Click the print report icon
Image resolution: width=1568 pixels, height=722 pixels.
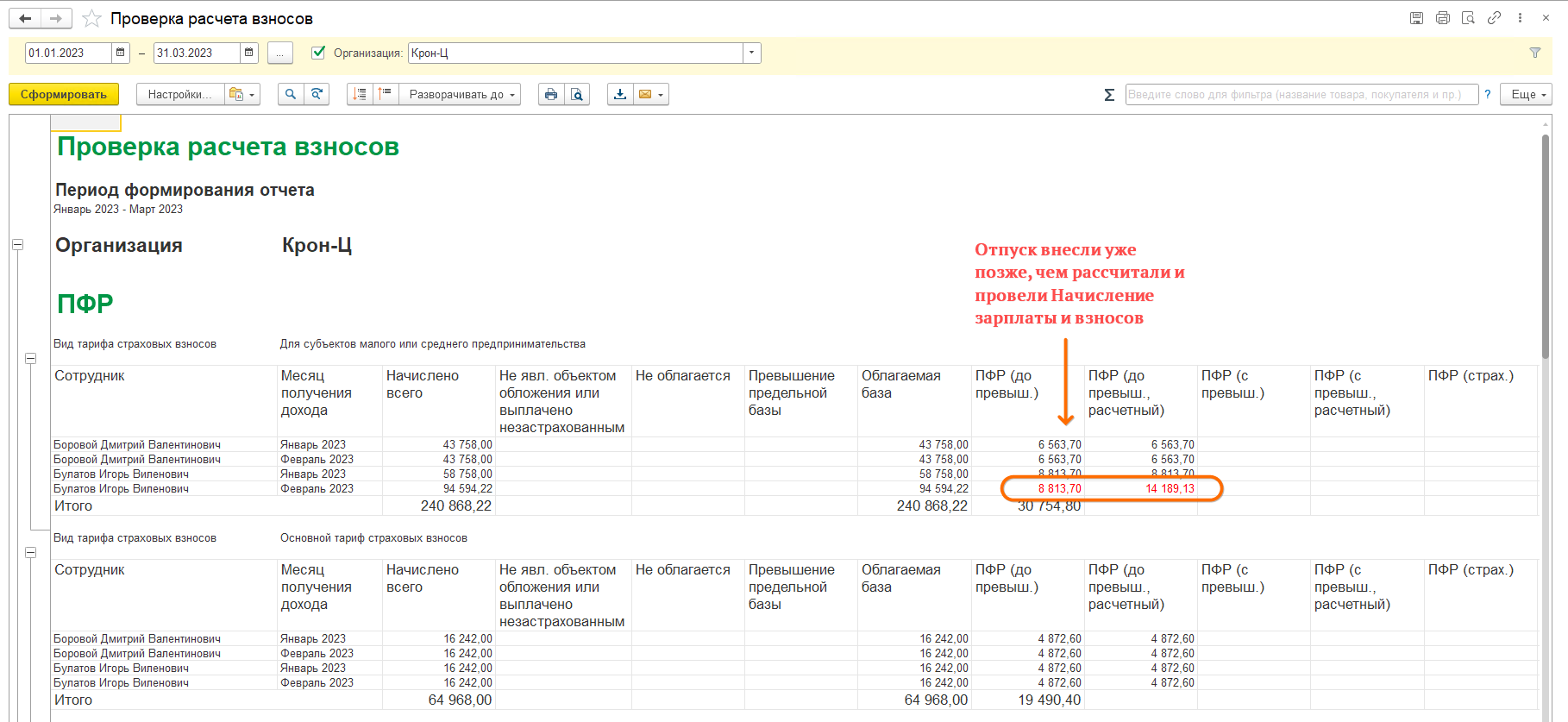click(551, 94)
